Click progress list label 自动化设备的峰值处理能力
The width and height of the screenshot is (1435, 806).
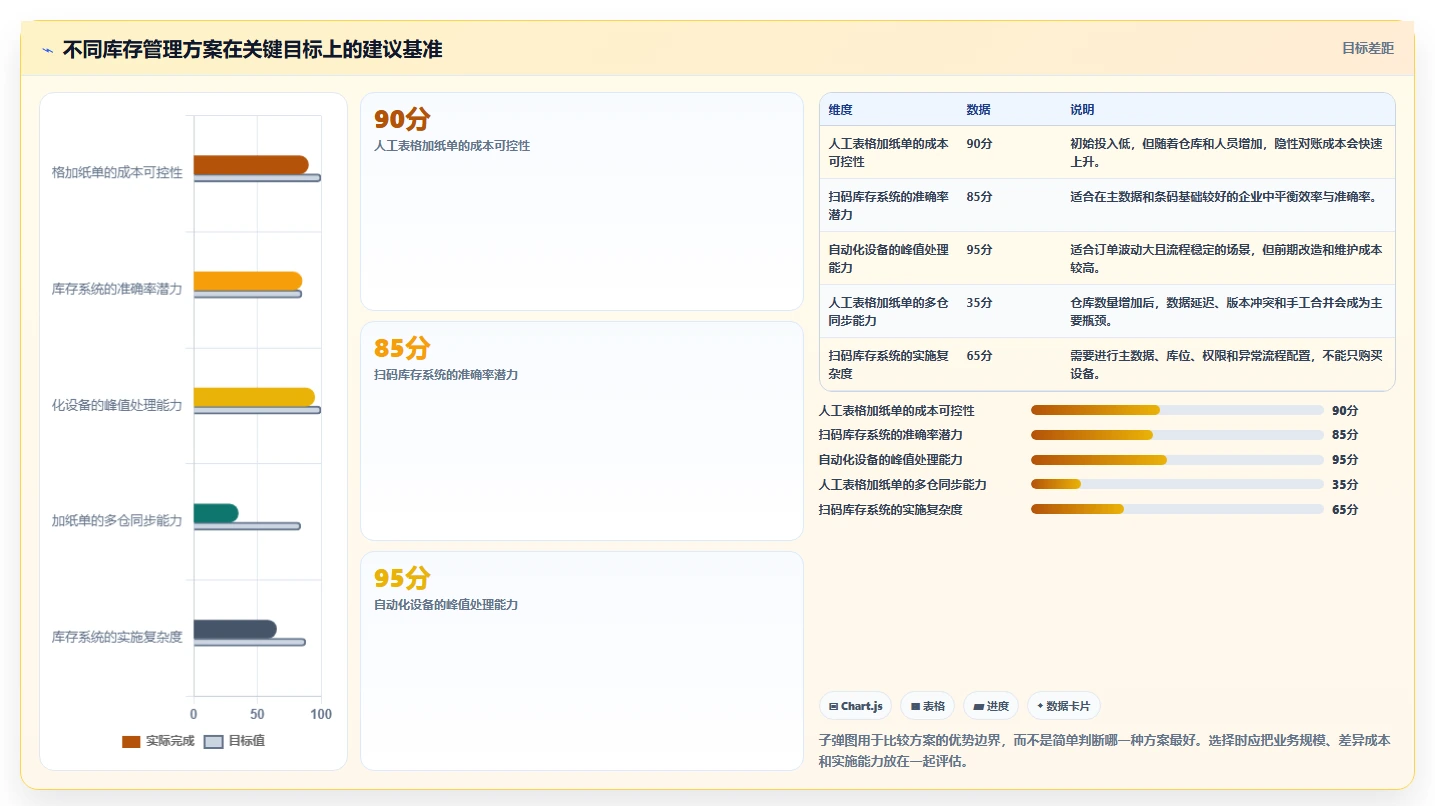pos(890,460)
